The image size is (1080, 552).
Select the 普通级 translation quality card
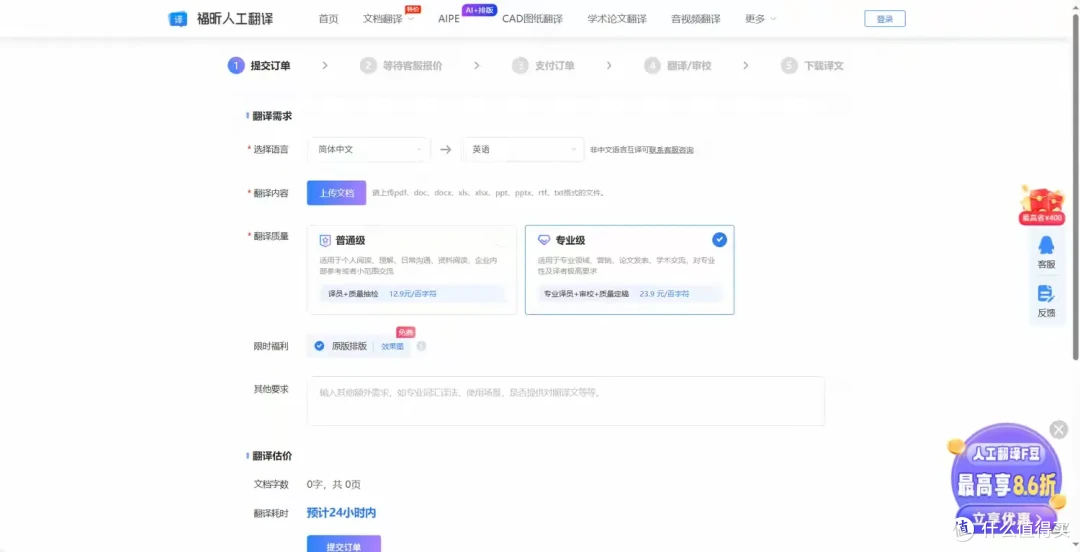click(412, 270)
